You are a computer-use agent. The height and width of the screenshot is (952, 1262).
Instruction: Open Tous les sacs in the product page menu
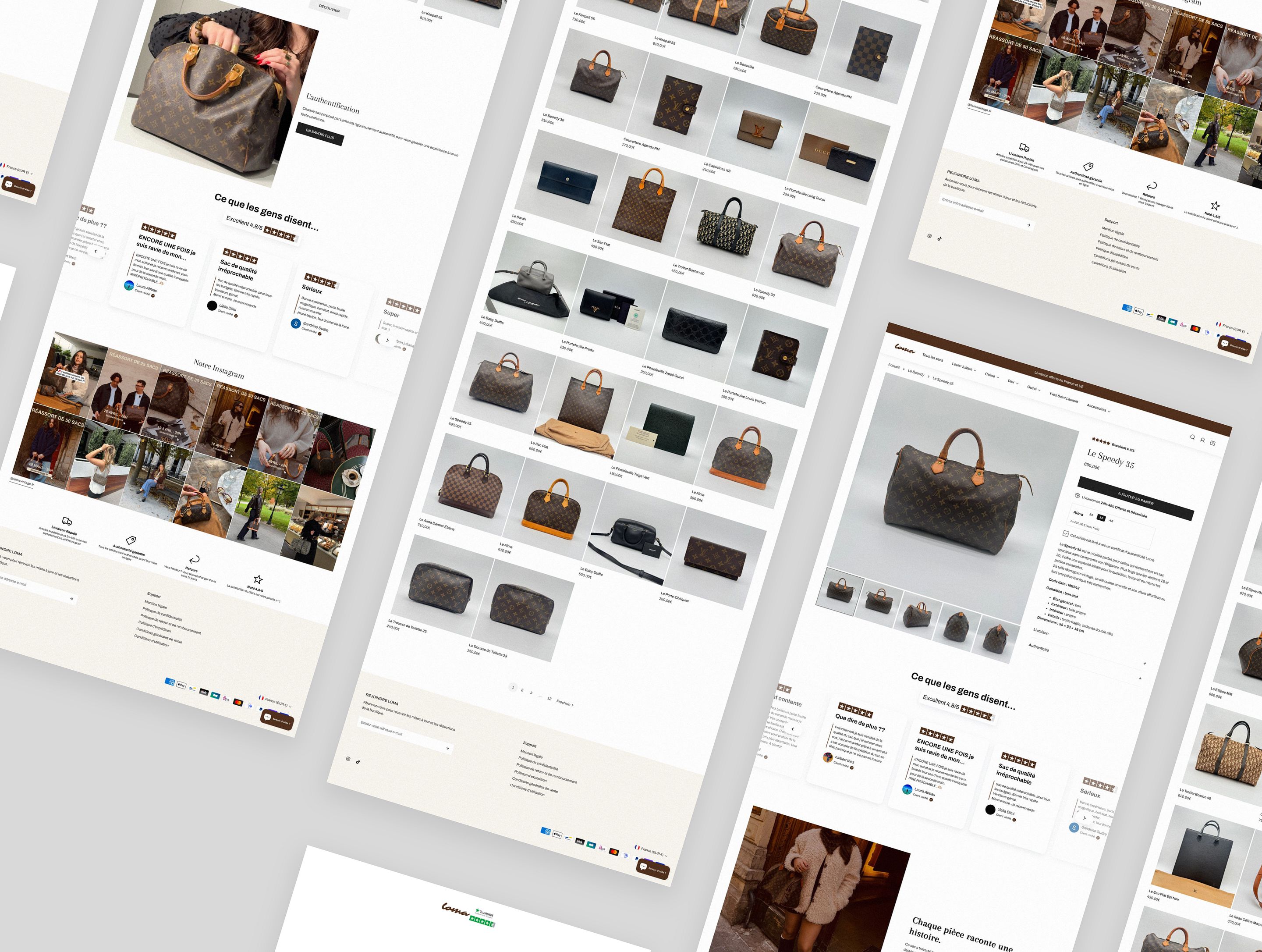pyautogui.click(x=932, y=357)
